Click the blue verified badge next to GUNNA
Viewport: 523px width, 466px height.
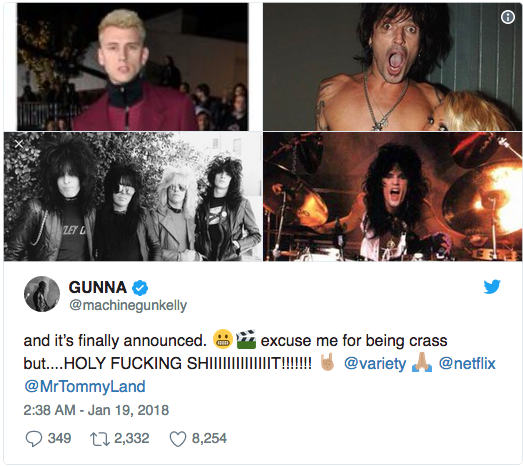click(140, 288)
